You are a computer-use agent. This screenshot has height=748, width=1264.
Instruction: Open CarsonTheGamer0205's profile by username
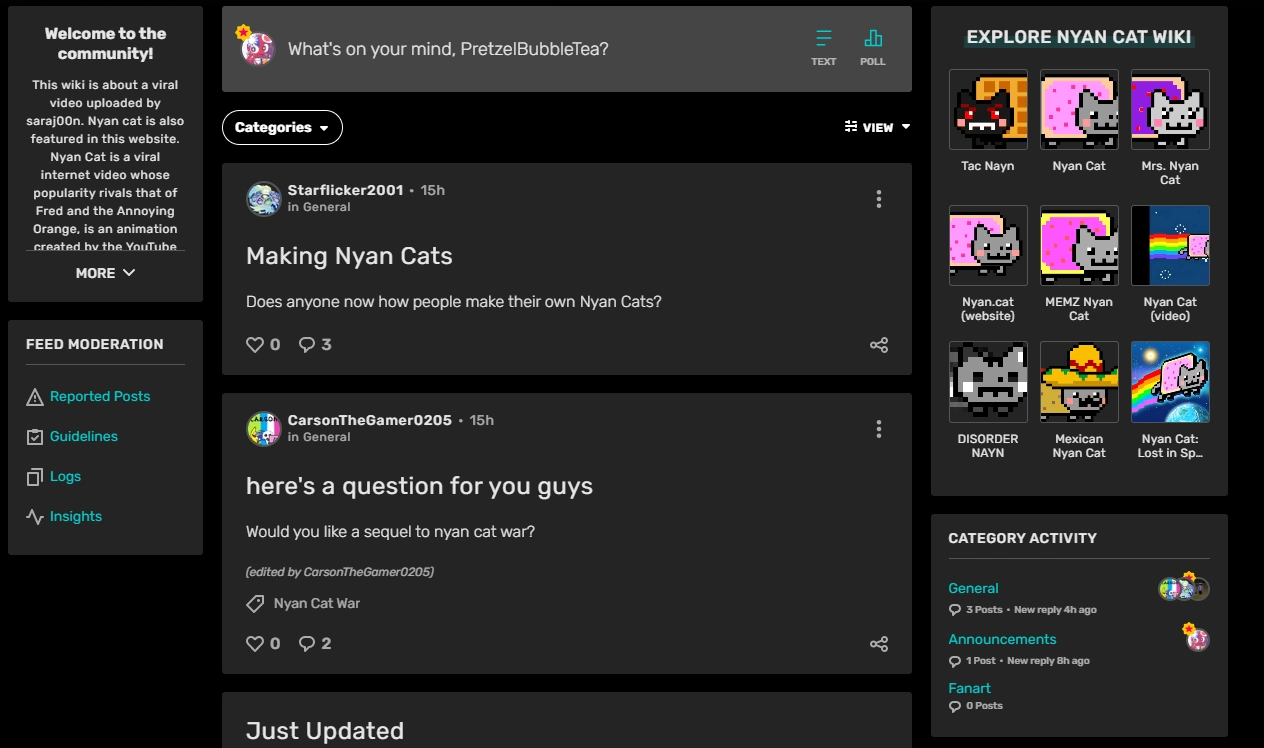370,420
